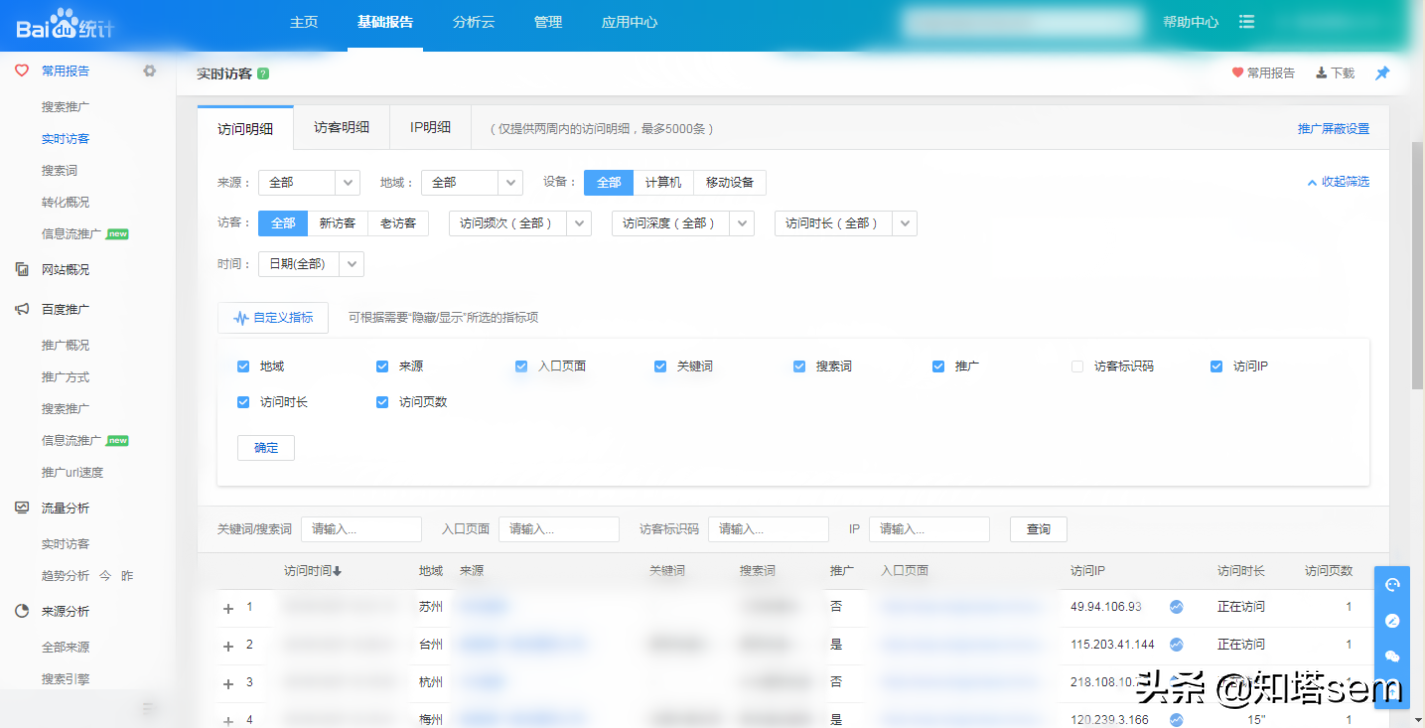The image size is (1425, 728).
Task: Toggle the 访问页数 checkbox
Action: point(382,402)
